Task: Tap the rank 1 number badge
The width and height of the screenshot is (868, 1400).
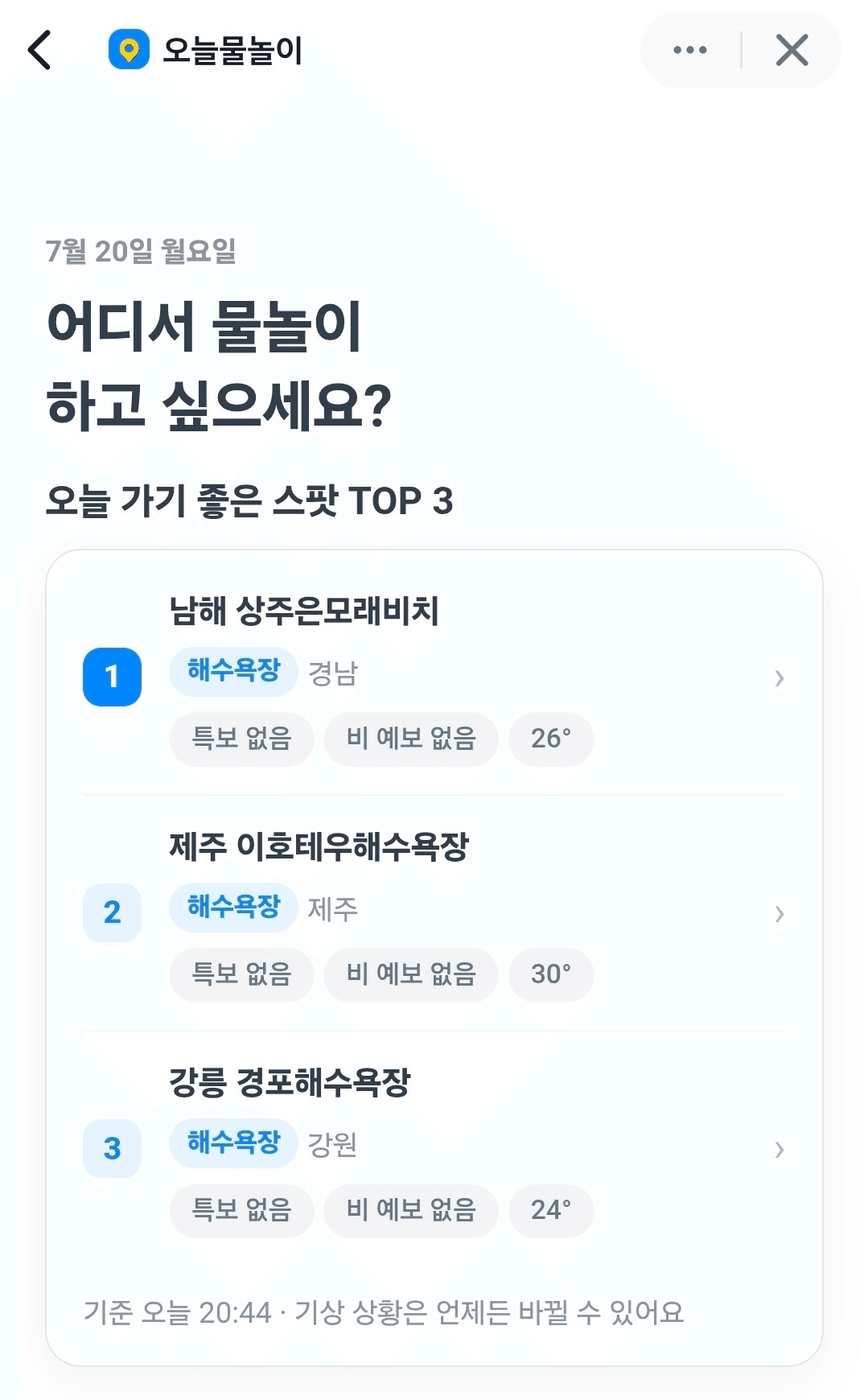Action: click(x=112, y=677)
